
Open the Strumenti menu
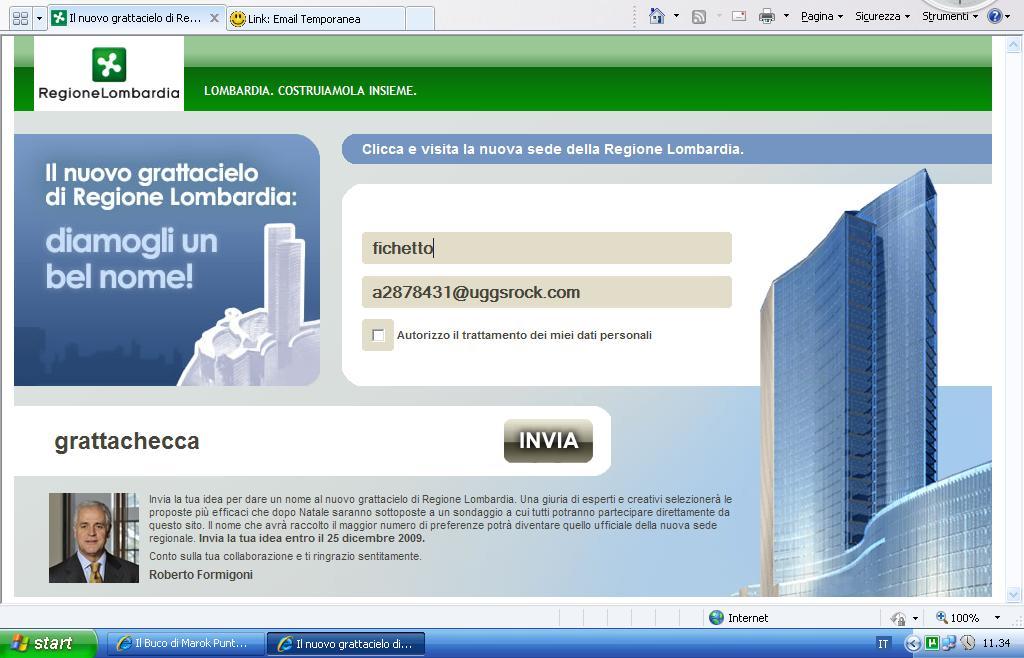coord(949,16)
